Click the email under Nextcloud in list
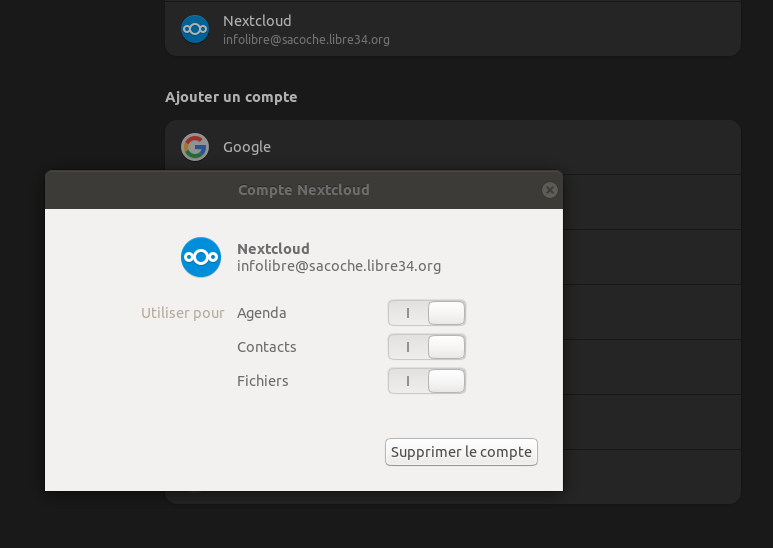773x548 pixels. click(x=306, y=40)
